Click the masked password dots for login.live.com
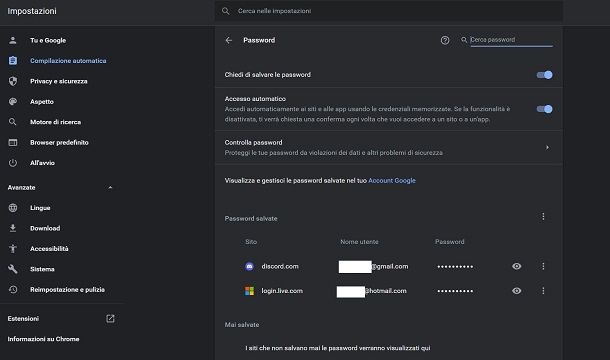Viewport: 610px width, 360px height. pos(455,291)
